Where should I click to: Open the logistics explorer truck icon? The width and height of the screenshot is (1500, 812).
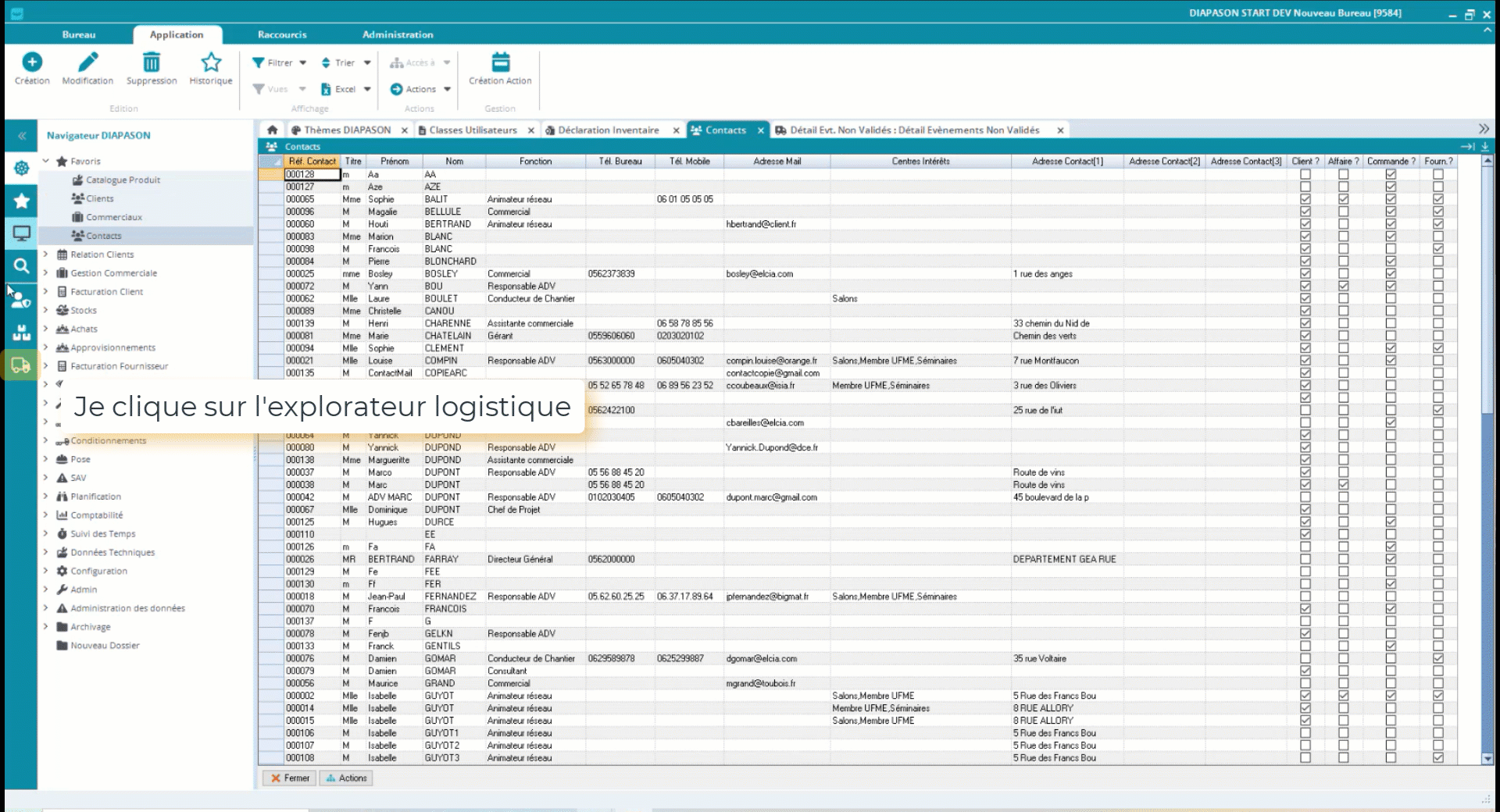(21, 365)
